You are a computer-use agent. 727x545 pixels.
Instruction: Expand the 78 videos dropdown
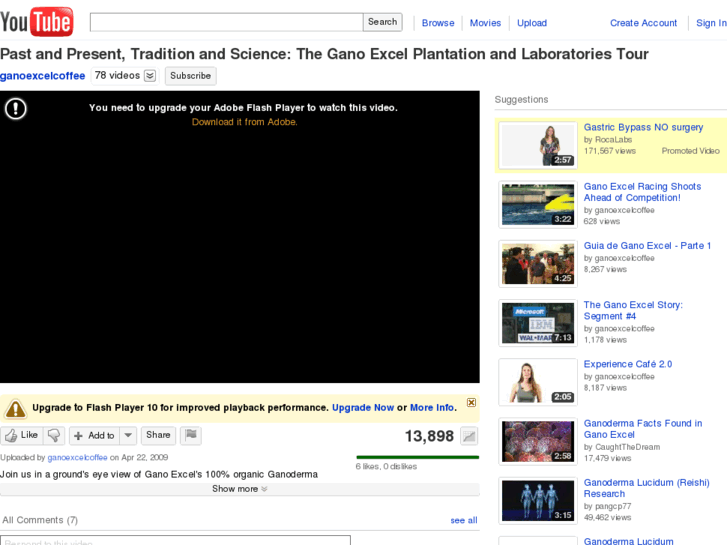coord(150,76)
